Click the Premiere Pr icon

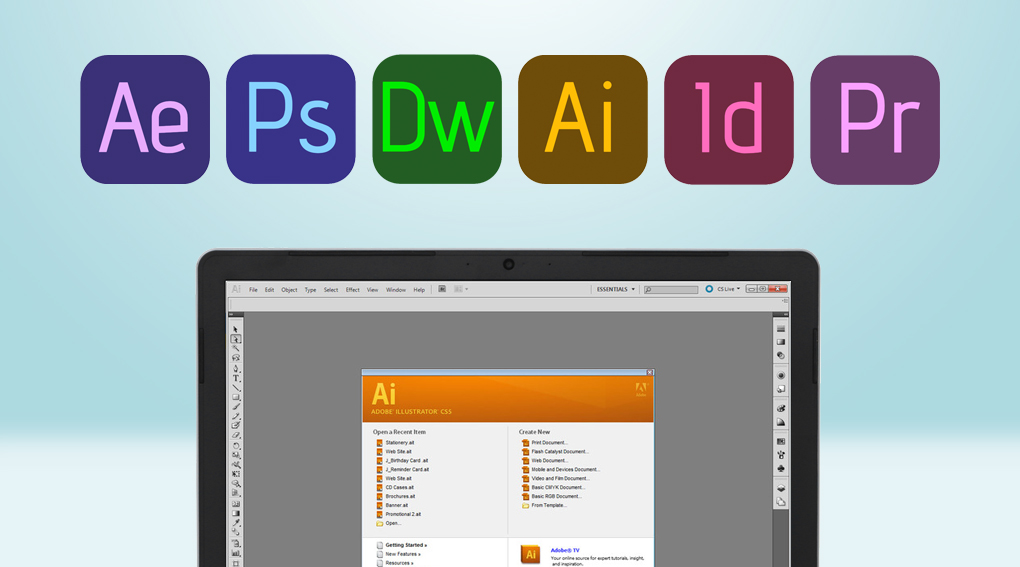(x=875, y=119)
